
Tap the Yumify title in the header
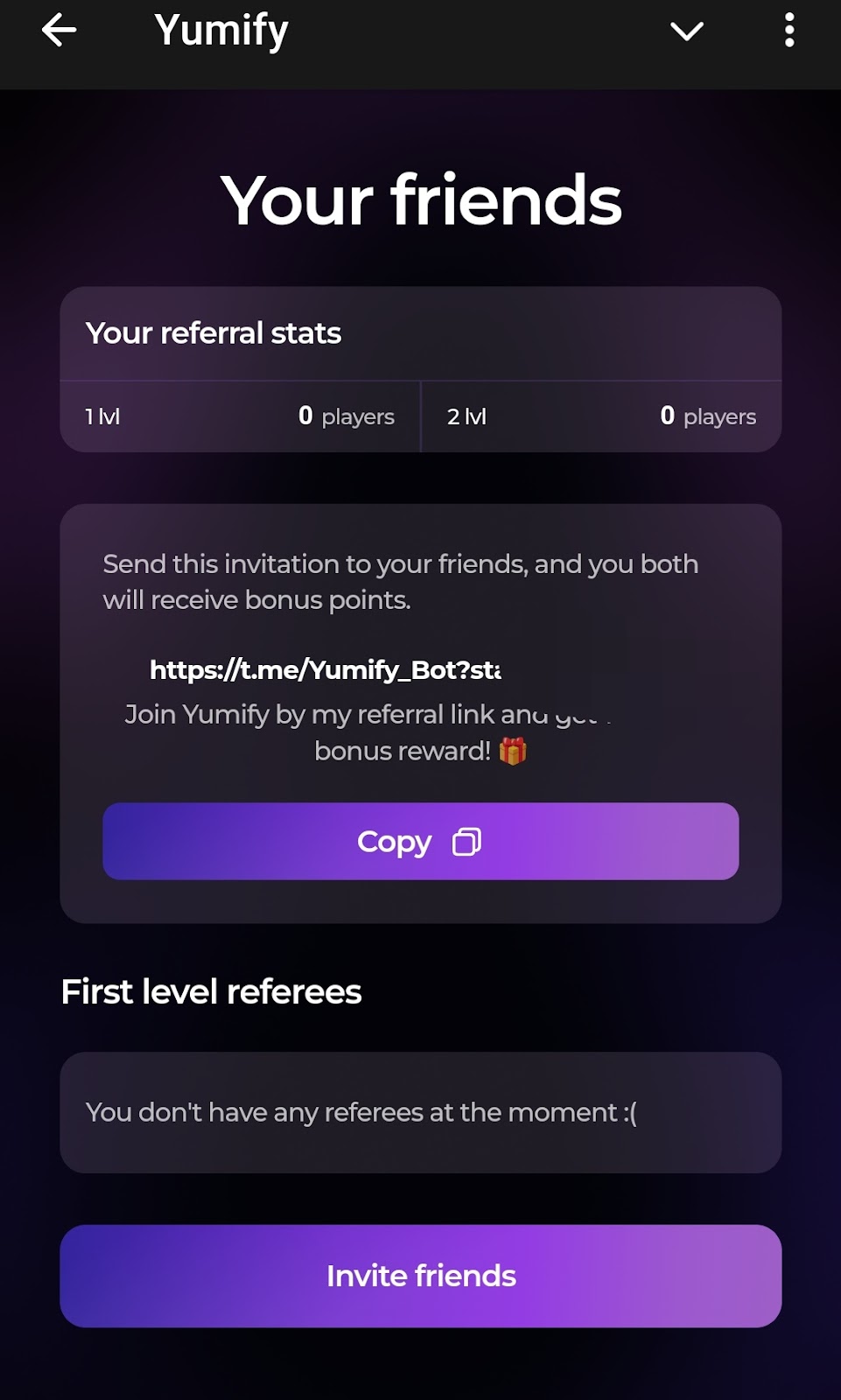click(221, 31)
